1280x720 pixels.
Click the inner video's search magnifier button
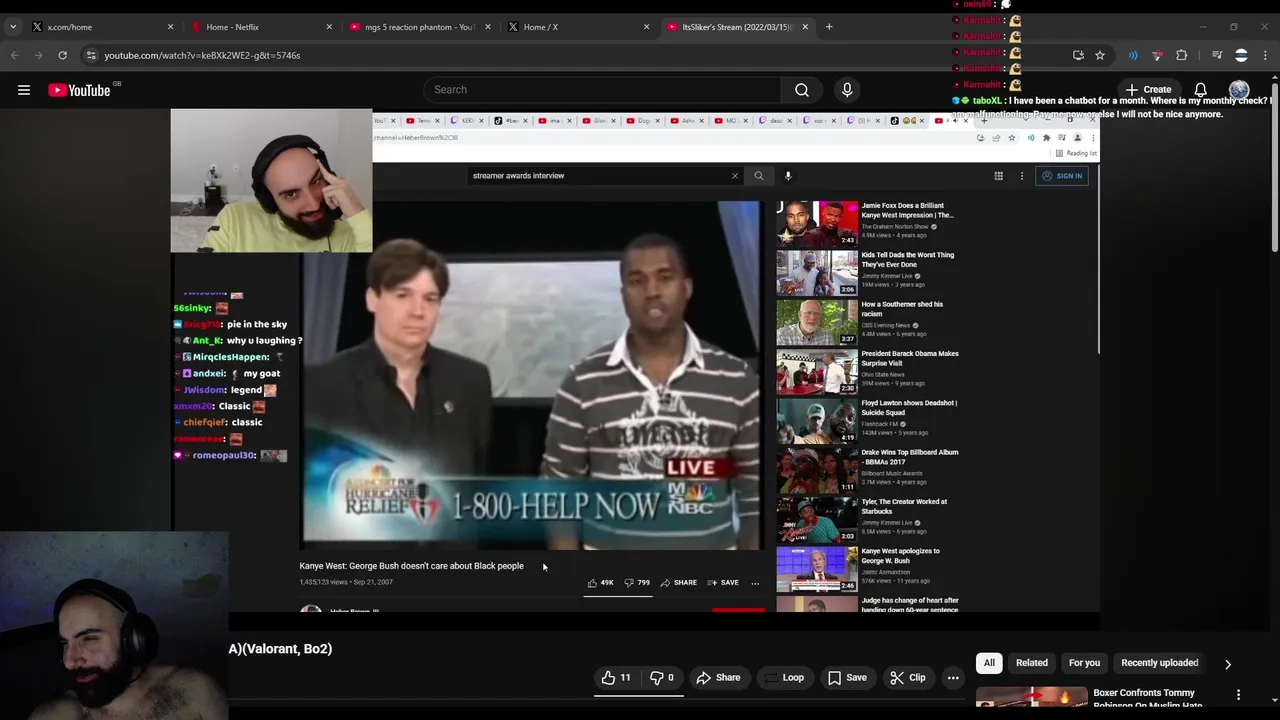click(759, 176)
